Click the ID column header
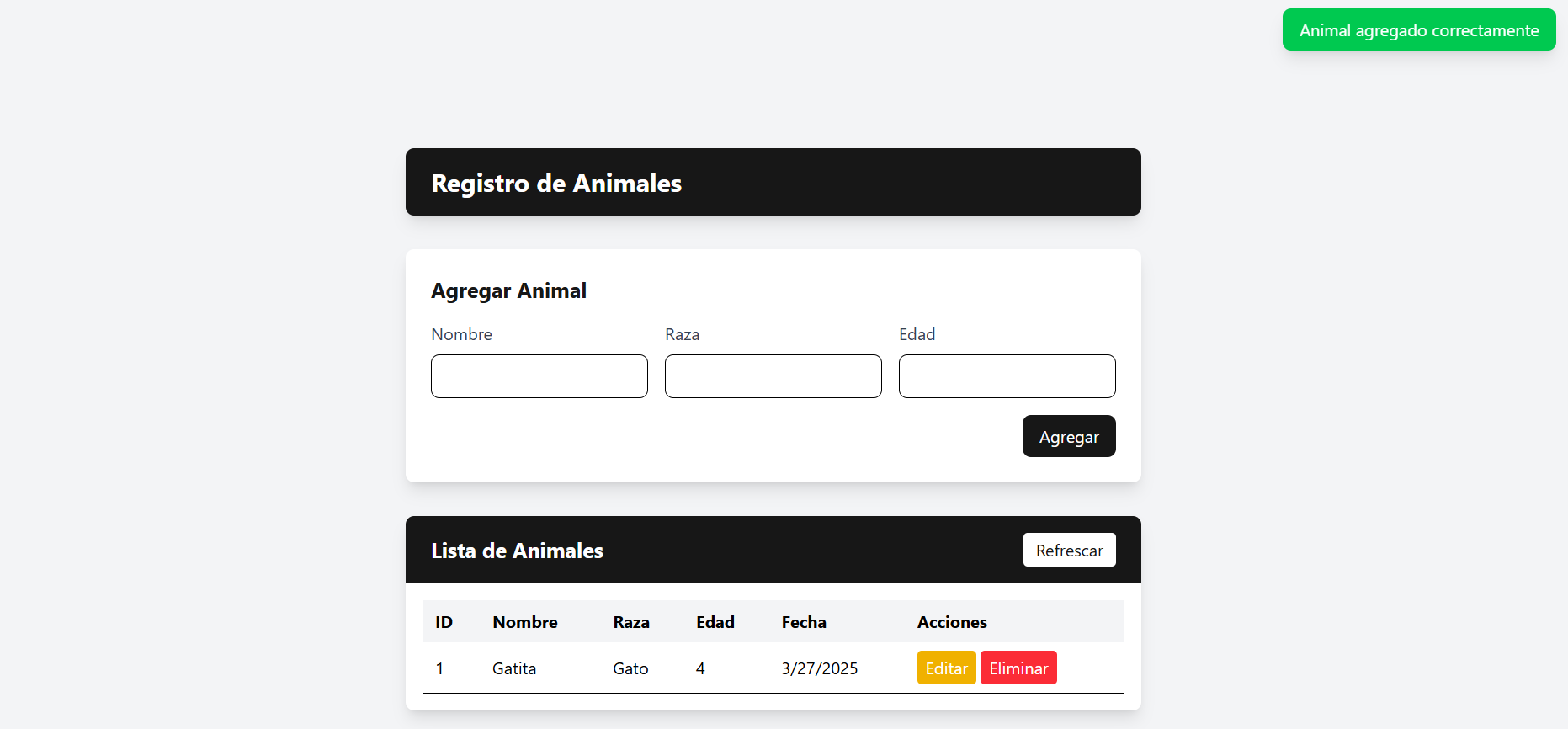 (x=444, y=622)
